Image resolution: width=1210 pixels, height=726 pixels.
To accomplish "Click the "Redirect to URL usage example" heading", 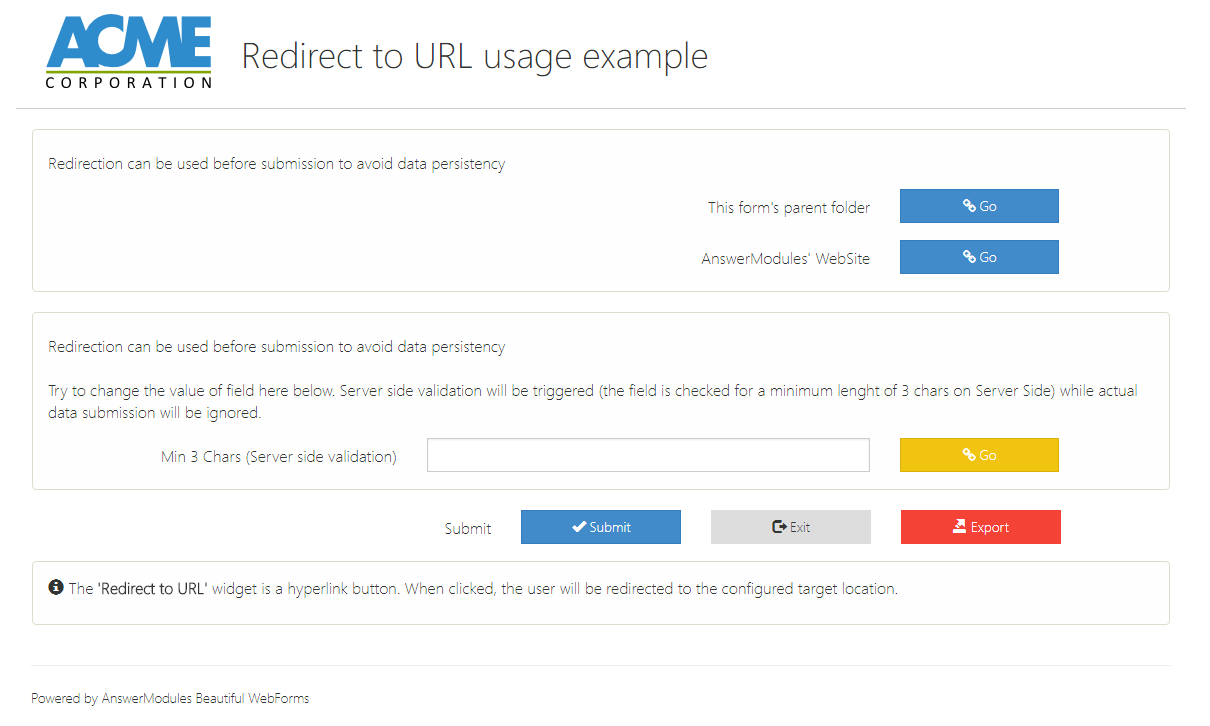I will (474, 56).
